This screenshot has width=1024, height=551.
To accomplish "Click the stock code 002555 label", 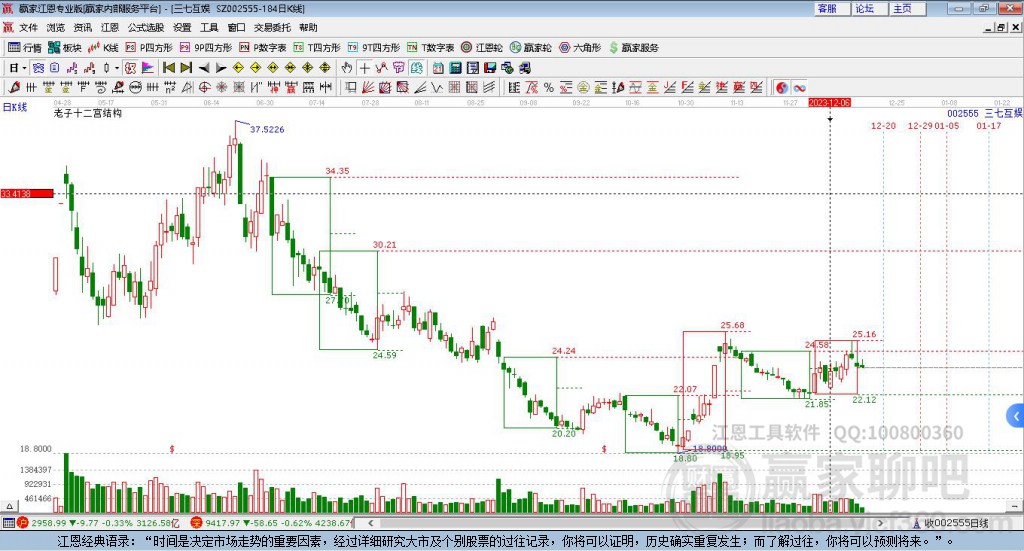I will (963, 114).
